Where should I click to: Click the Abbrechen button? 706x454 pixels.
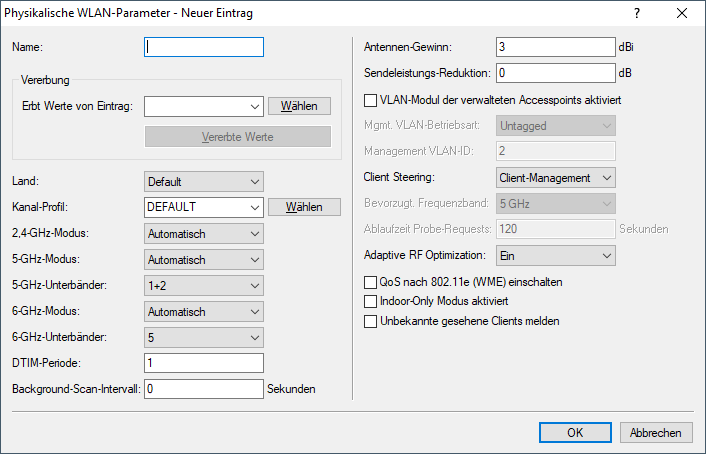(x=656, y=433)
